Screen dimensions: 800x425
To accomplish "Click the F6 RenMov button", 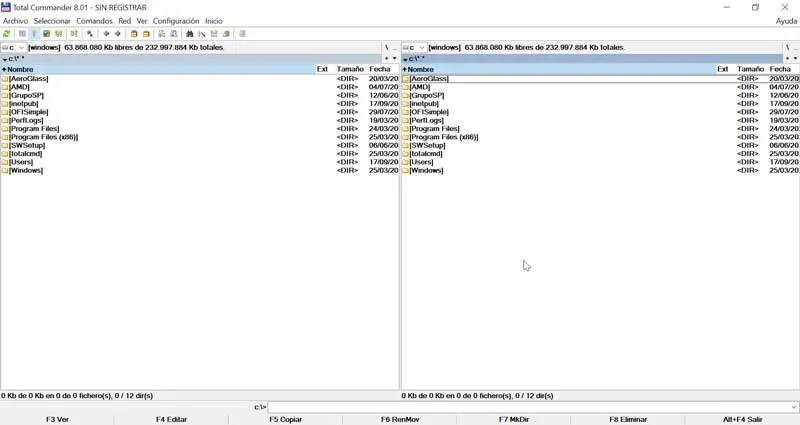I will (x=400, y=419).
